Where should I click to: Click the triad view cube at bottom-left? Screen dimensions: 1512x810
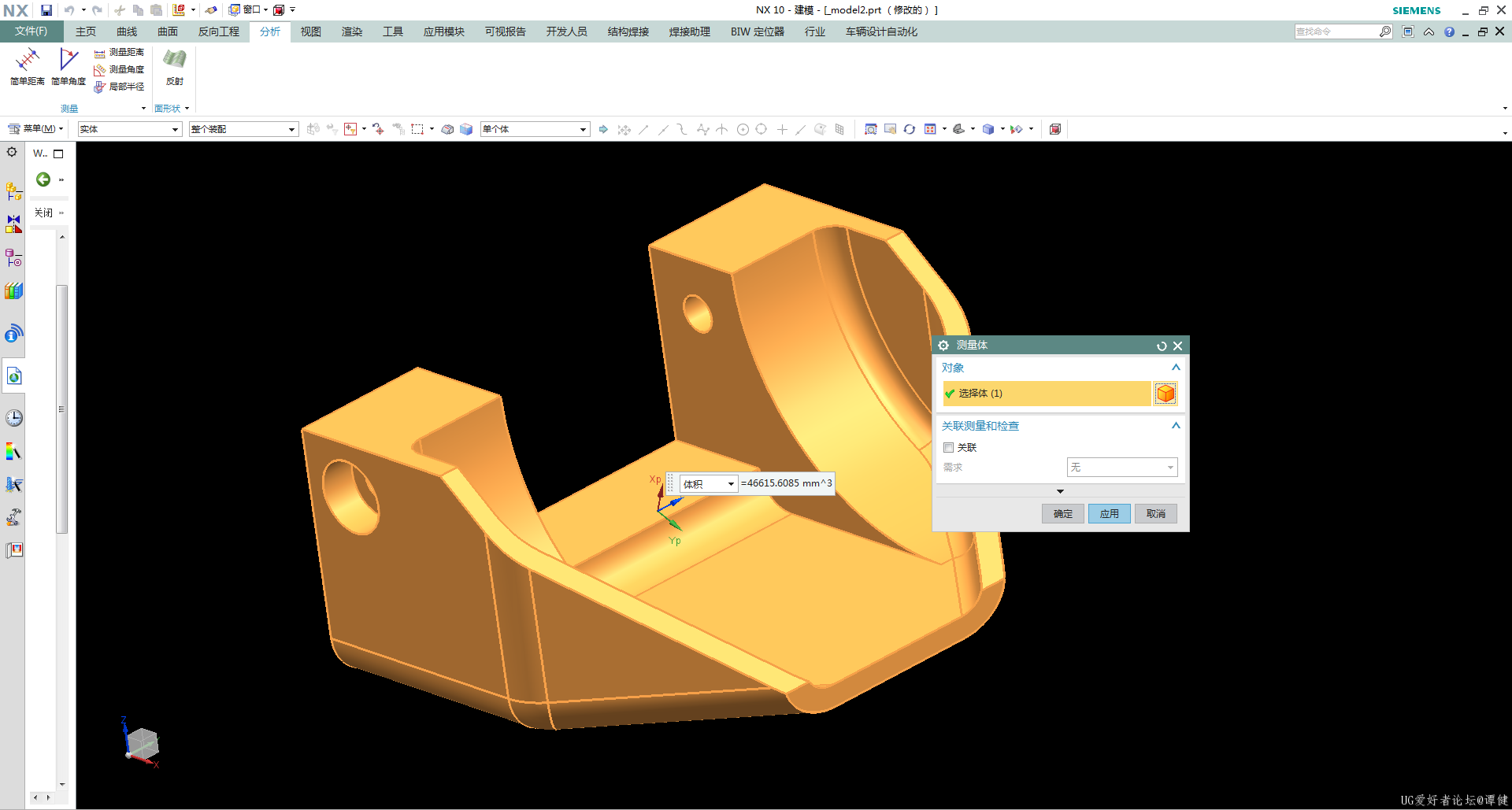pos(142,744)
